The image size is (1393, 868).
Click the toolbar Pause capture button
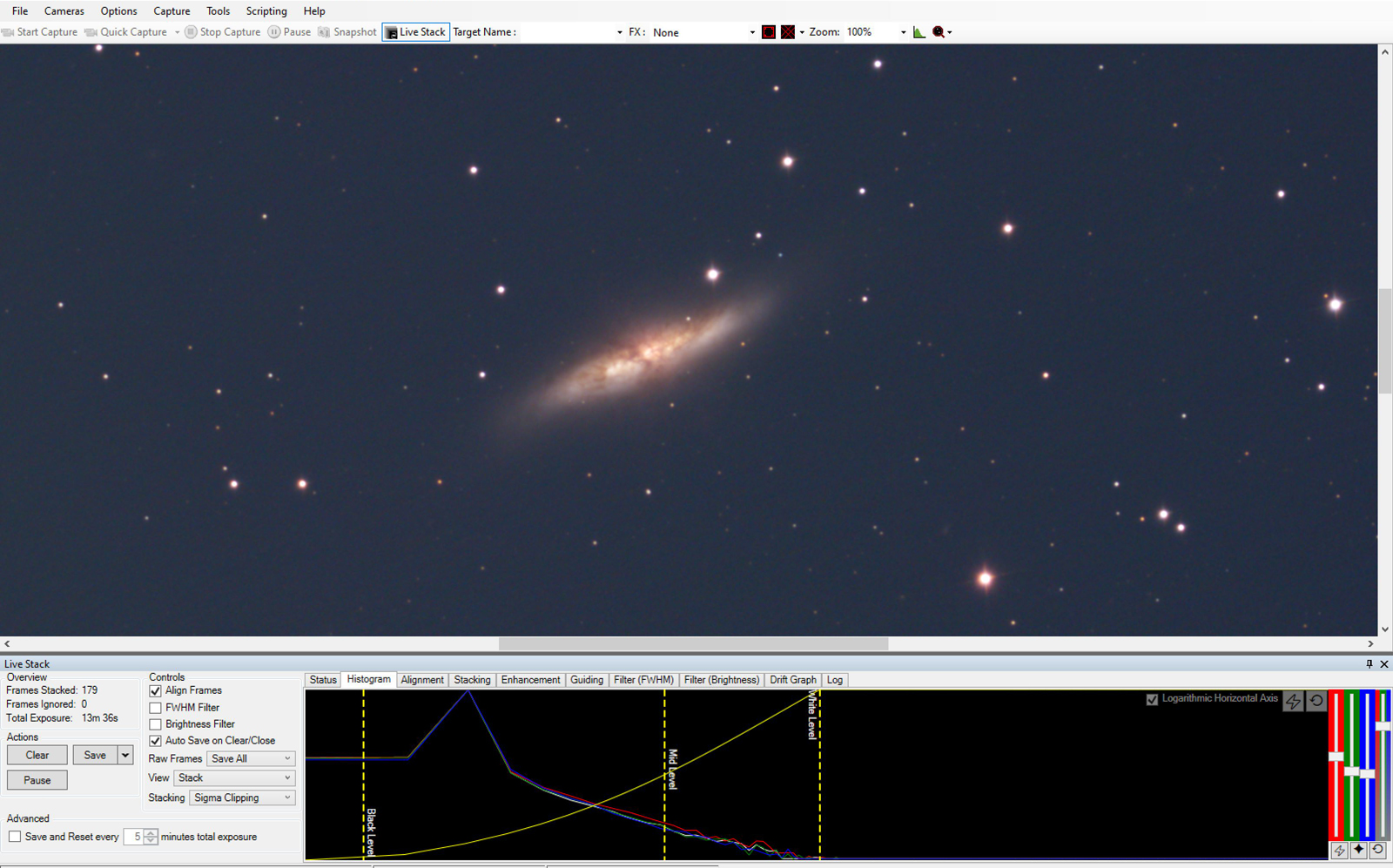[x=289, y=32]
